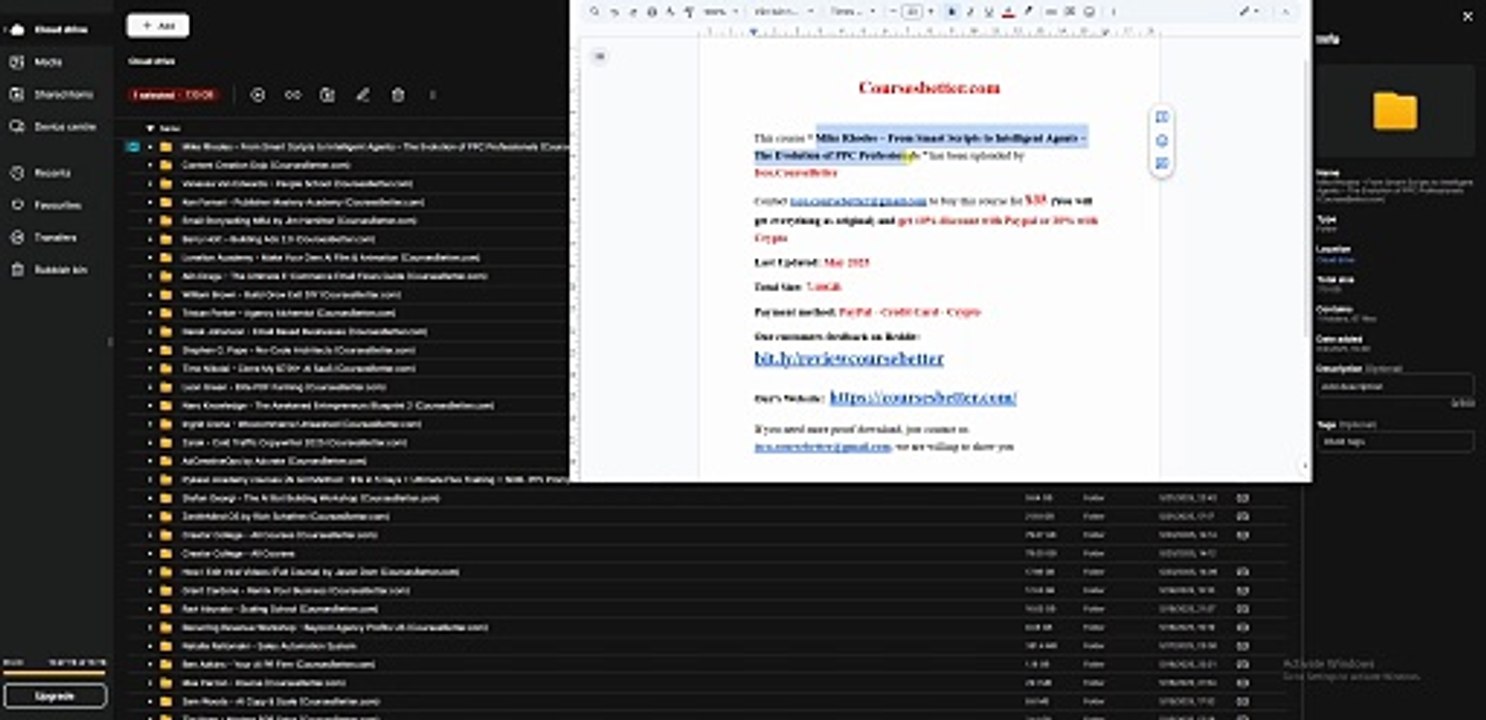Toggle italic in the document toolbar
1486x720 pixels.
tap(970, 12)
